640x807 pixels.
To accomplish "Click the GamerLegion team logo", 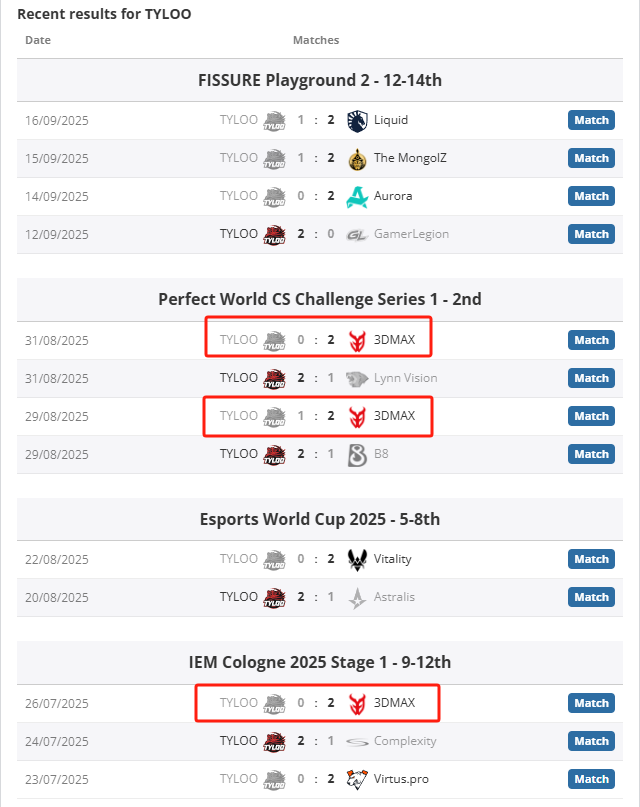I will pos(357,234).
